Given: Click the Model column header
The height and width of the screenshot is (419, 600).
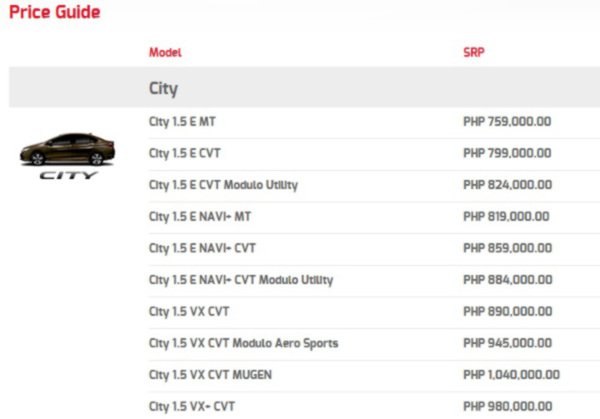Looking at the screenshot, I should coord(165,52).
